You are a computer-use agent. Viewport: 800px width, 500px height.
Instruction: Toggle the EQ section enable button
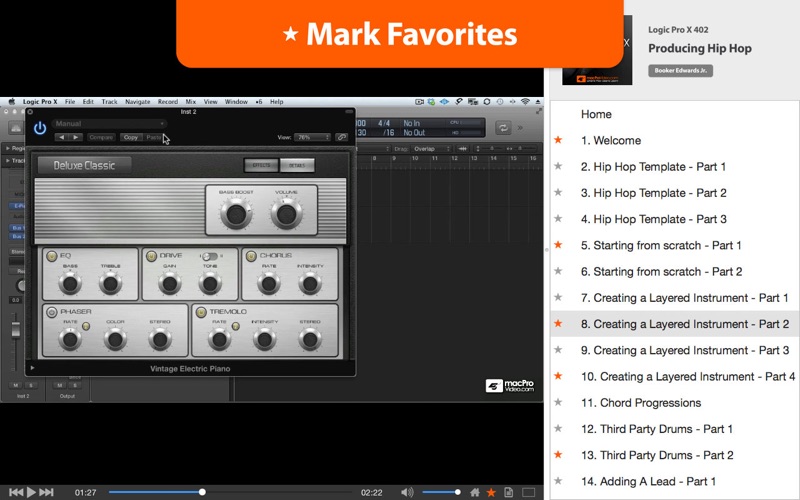pos(52,256)
